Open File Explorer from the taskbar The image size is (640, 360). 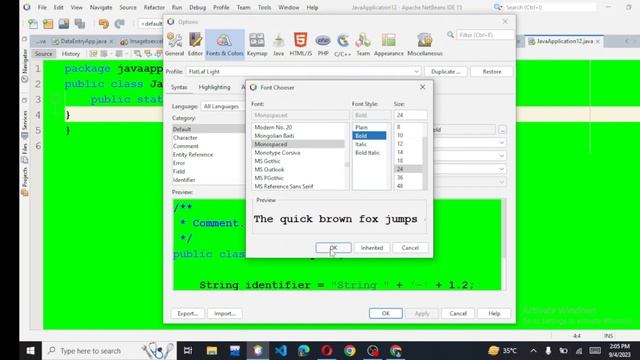pyautogui.click(x=211, y=351)
